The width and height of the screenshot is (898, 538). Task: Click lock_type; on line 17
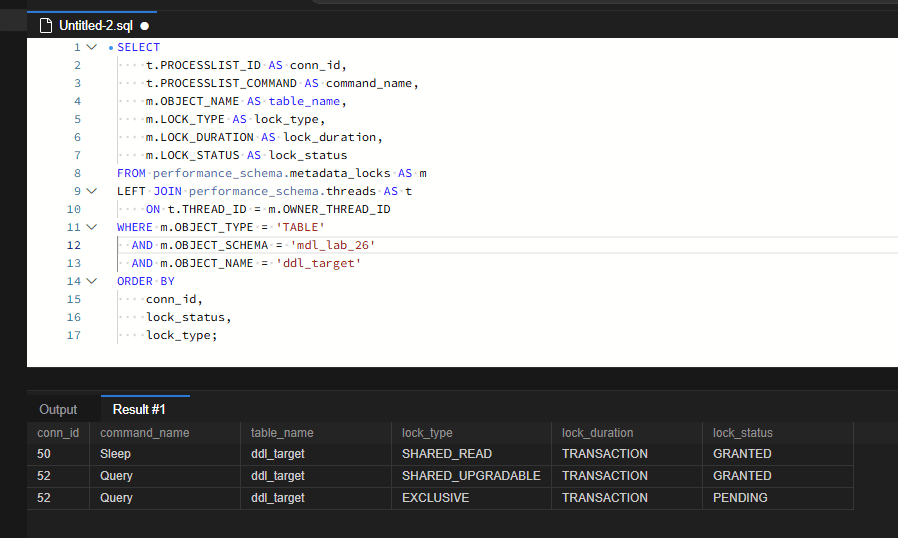(x=182, y=335)
